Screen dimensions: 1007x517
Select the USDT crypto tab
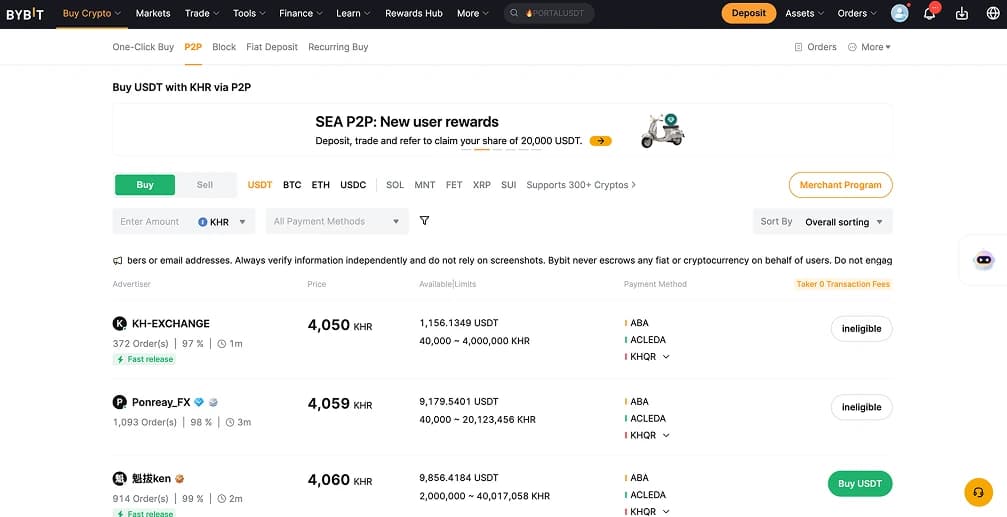[260, 185]
